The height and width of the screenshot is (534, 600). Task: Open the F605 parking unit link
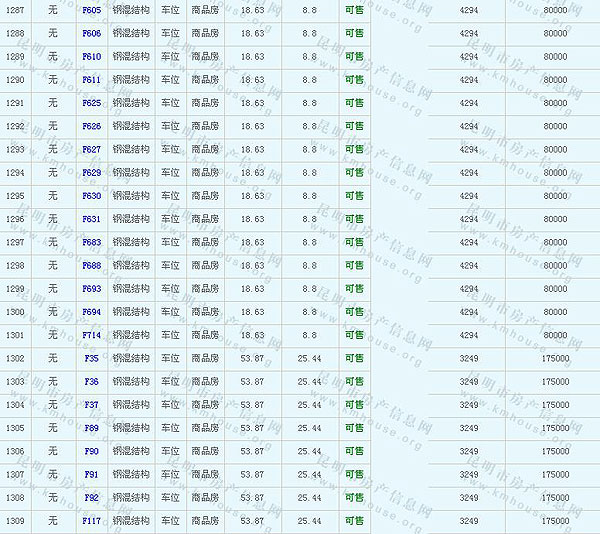[x=91, y=10]
